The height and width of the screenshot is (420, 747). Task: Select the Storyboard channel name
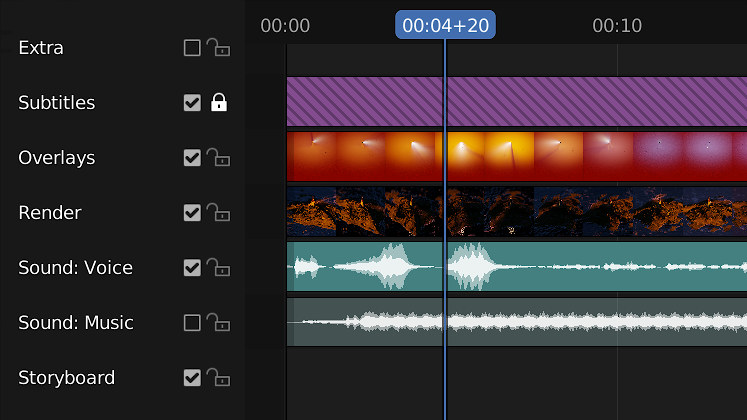67,378
